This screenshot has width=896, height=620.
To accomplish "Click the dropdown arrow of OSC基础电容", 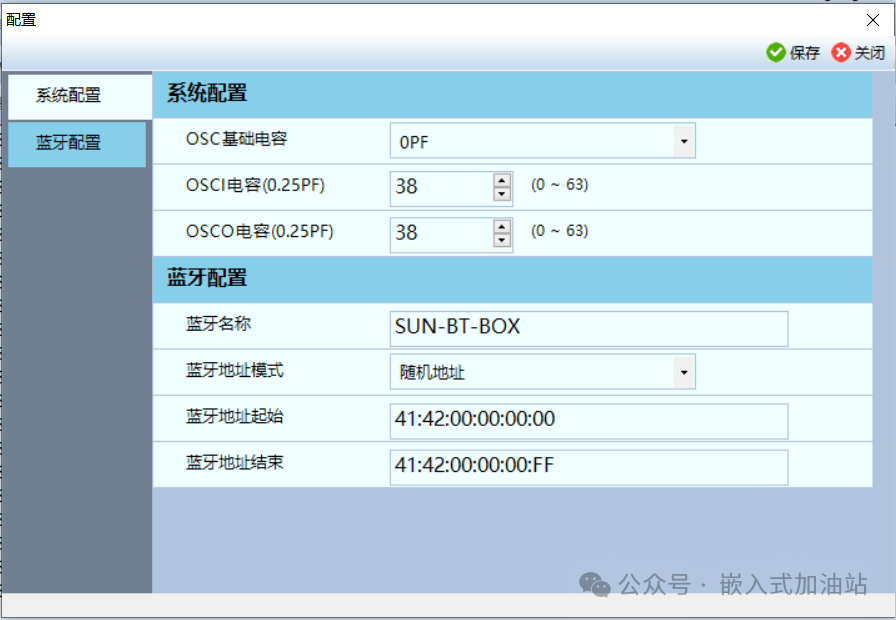I will [x=684, y=140].
